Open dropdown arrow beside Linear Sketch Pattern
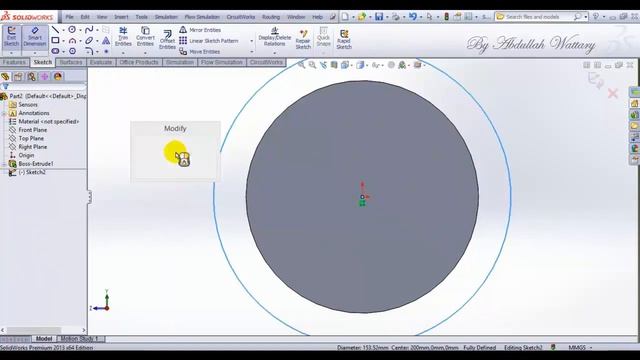 tap(251, 41)
